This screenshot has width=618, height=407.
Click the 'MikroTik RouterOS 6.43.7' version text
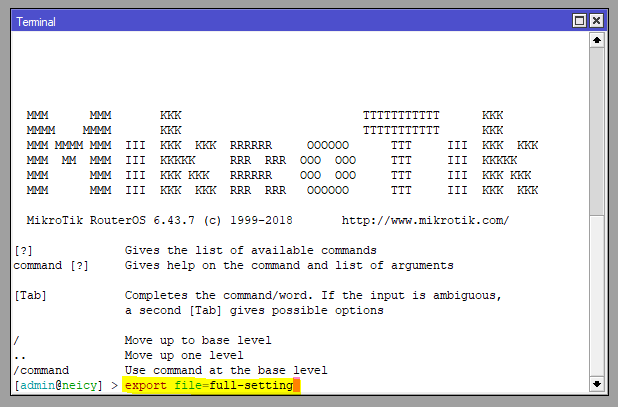tap(111, 220)
